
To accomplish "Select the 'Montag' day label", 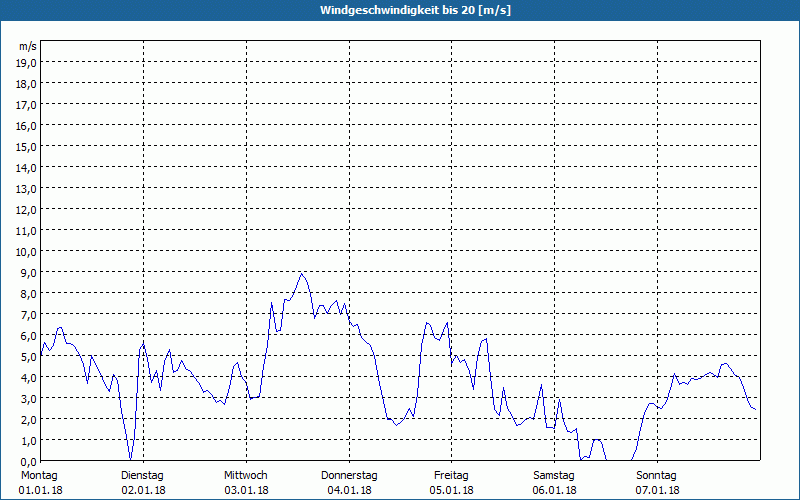I will tap(39, 476).
